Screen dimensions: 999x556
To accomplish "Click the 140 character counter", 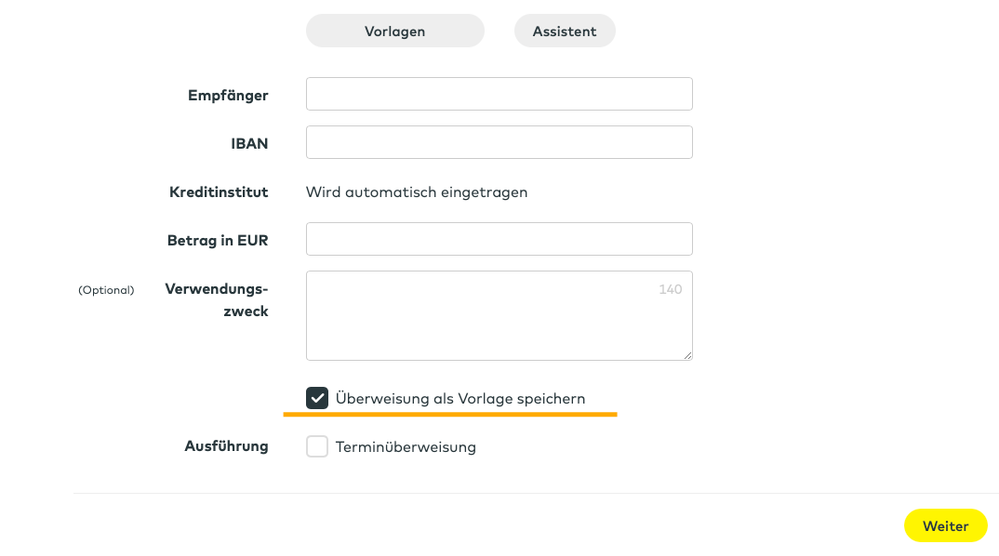I will (670, 289).
